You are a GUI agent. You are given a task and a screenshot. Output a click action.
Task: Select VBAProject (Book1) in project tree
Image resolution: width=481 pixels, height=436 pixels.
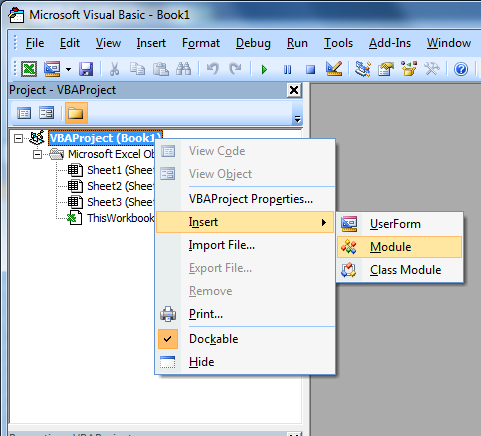(x=105, y=138)
